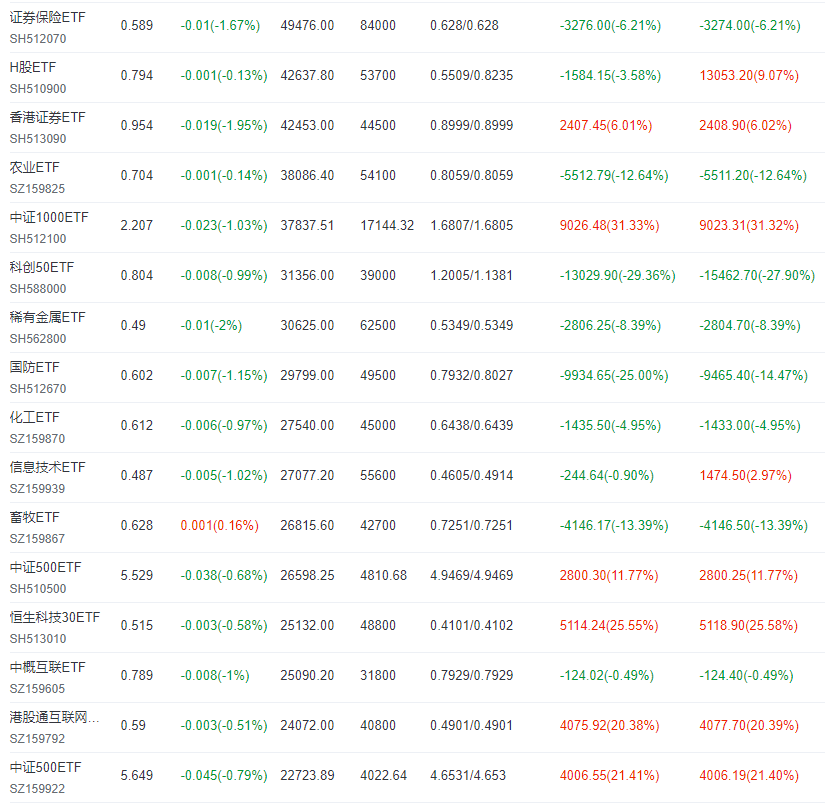Viewport: 825px width, 805px height.
Task: Click the code SZ159922
Action: click(37, 789)
